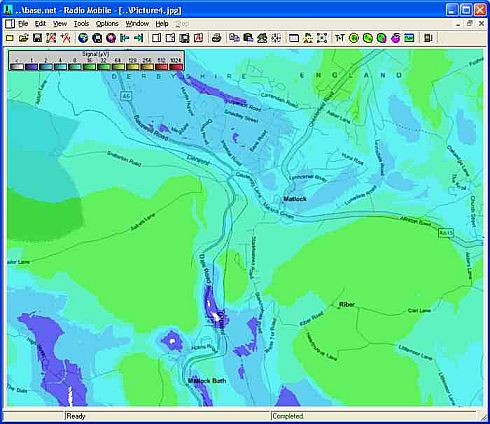Open the File menu
This screenshot has height=424, width=490.
click(x=23, y=24)
